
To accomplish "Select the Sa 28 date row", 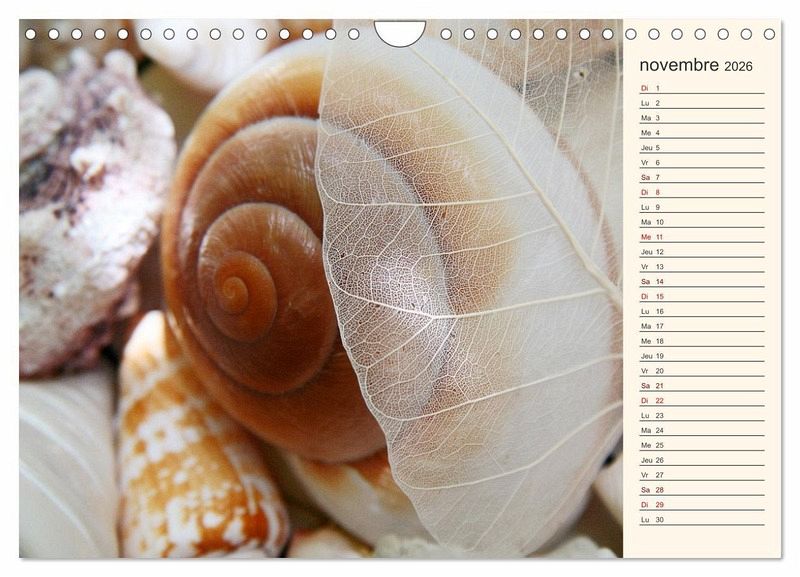I will 701,490.
